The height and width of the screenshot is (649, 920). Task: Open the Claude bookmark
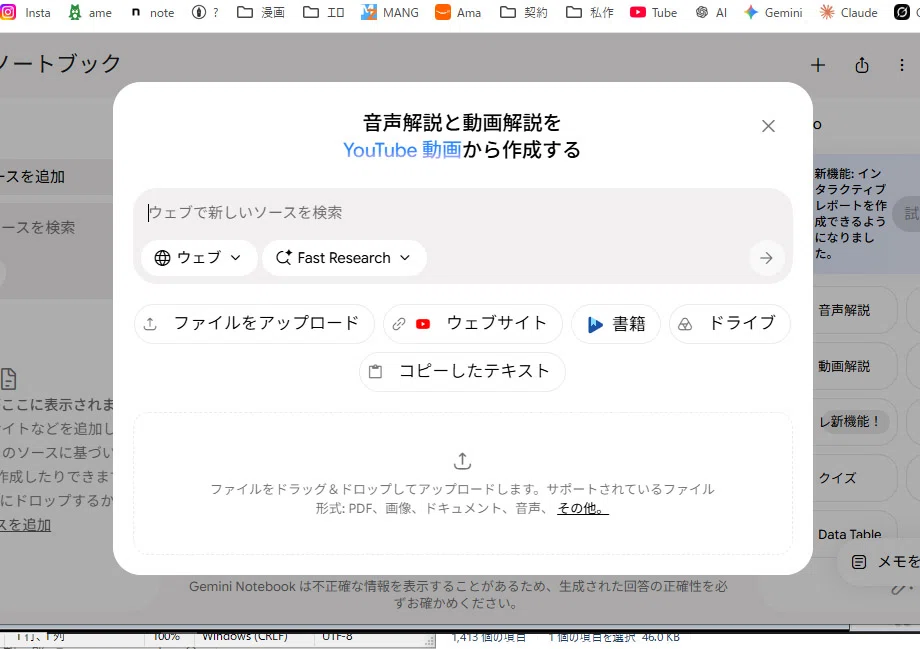848,12
